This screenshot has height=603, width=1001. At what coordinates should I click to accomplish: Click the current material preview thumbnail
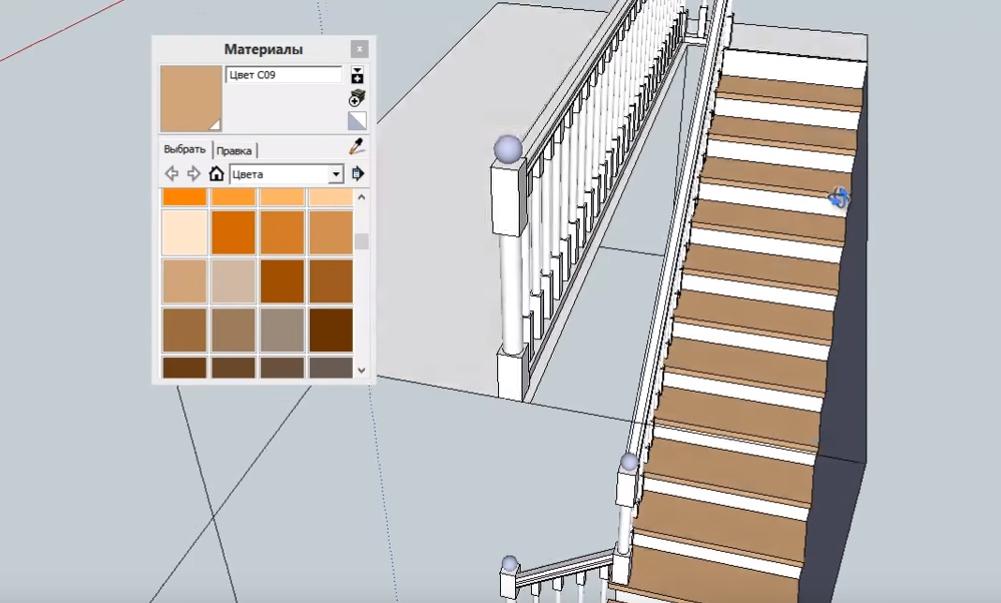[x=191, y=99]
